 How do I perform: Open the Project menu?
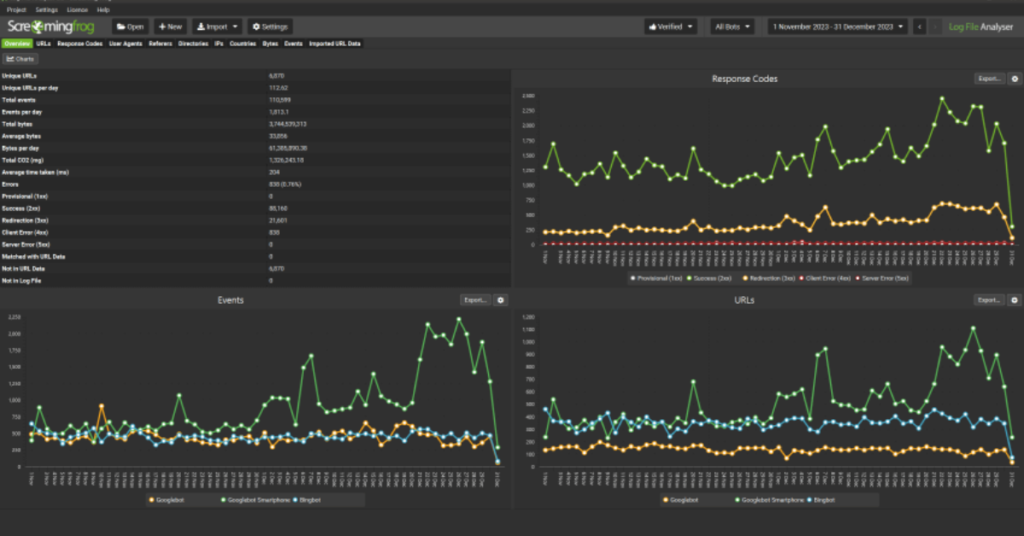pyautogui.click(x=16, y=10)
